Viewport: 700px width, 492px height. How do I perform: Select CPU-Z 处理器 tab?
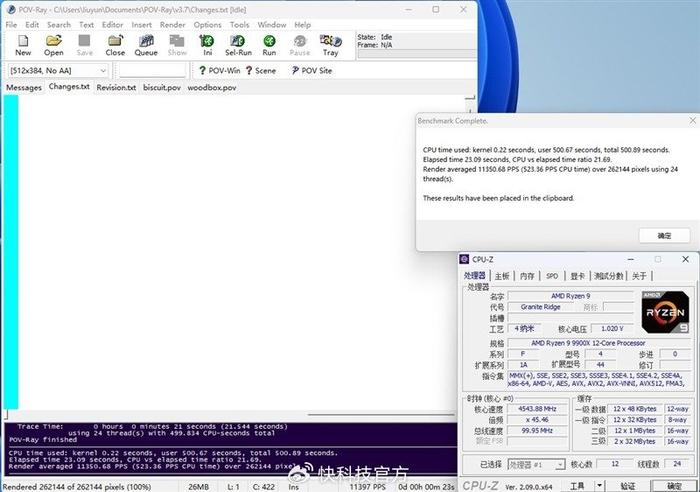475,275
